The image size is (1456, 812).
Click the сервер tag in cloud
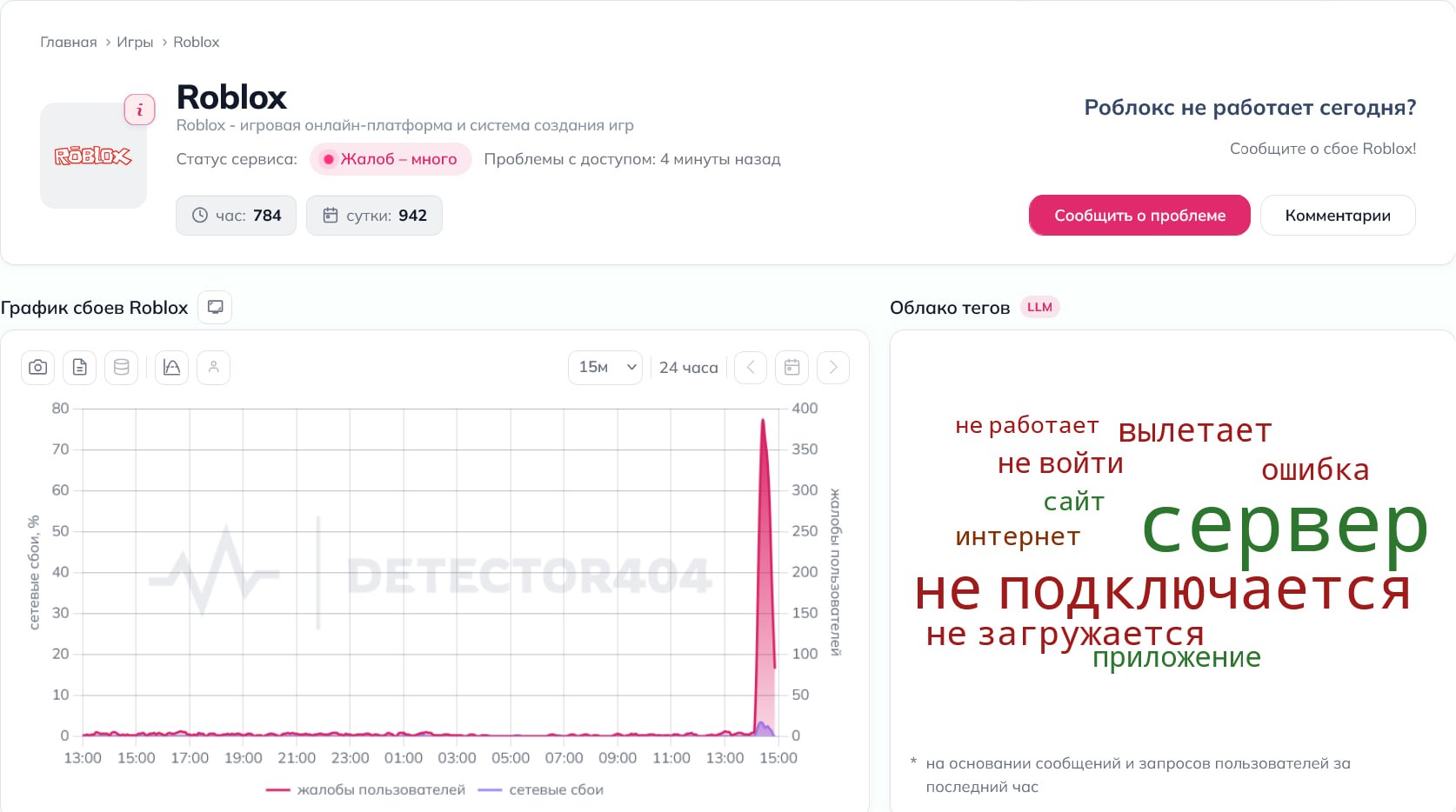(x=1285, y=526)
